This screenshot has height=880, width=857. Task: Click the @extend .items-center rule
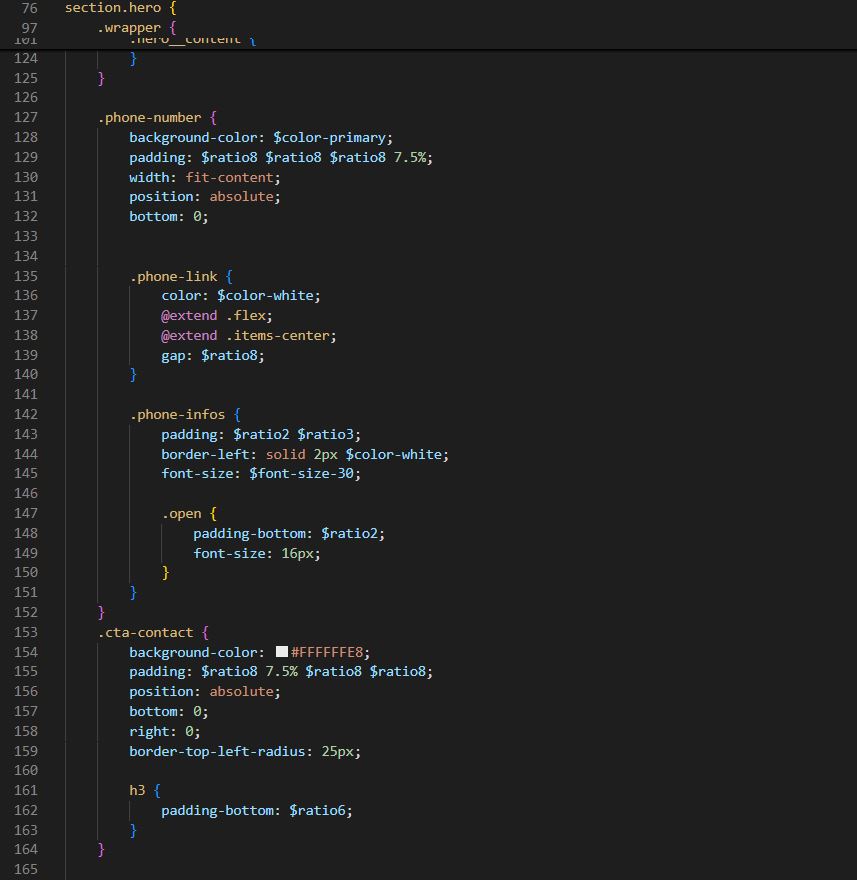pyautogui.click(x=249, y=335)
